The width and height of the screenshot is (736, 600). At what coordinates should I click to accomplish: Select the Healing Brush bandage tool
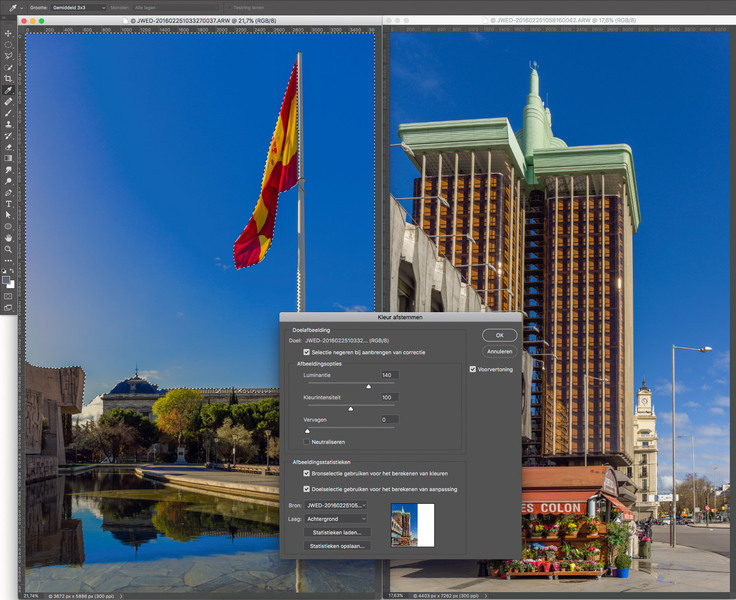pyautogui.click(x=8, y=101)
